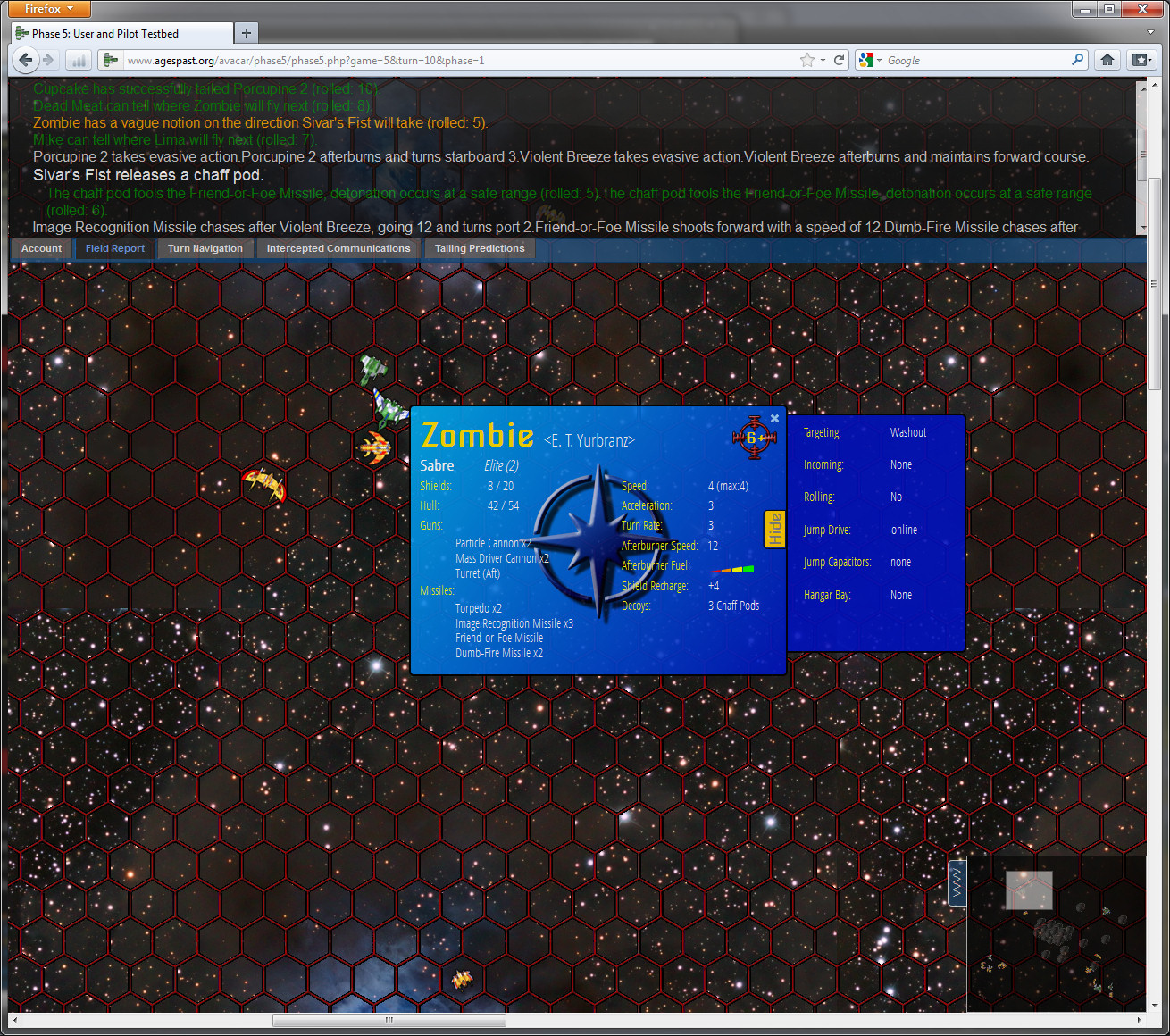Collapse the minimap with its chevron tab

click(957, 883)
